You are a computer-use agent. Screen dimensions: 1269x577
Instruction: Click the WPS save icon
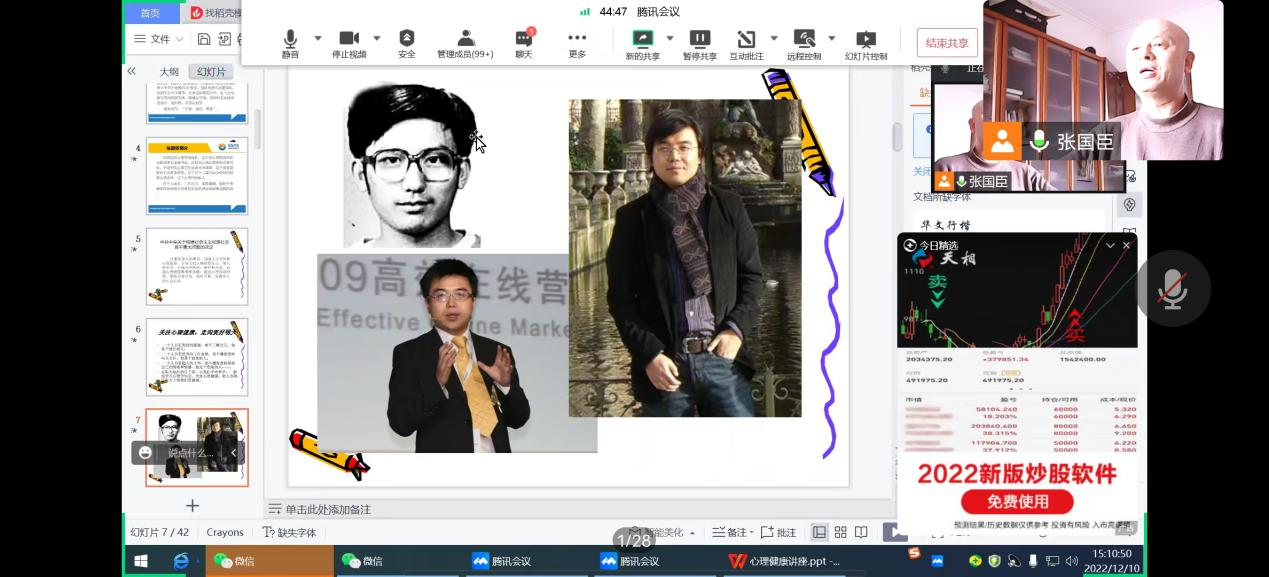point(204,39)
